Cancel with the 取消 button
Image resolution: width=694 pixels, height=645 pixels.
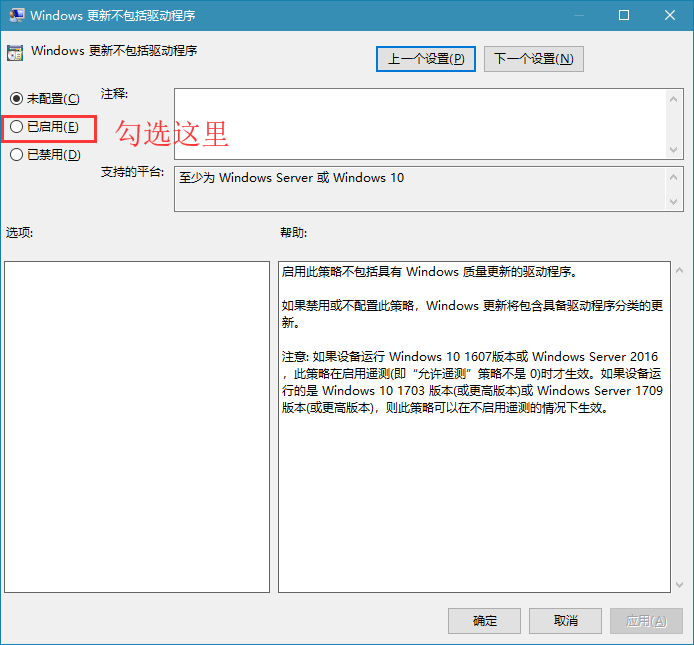[x=565, y=621]
